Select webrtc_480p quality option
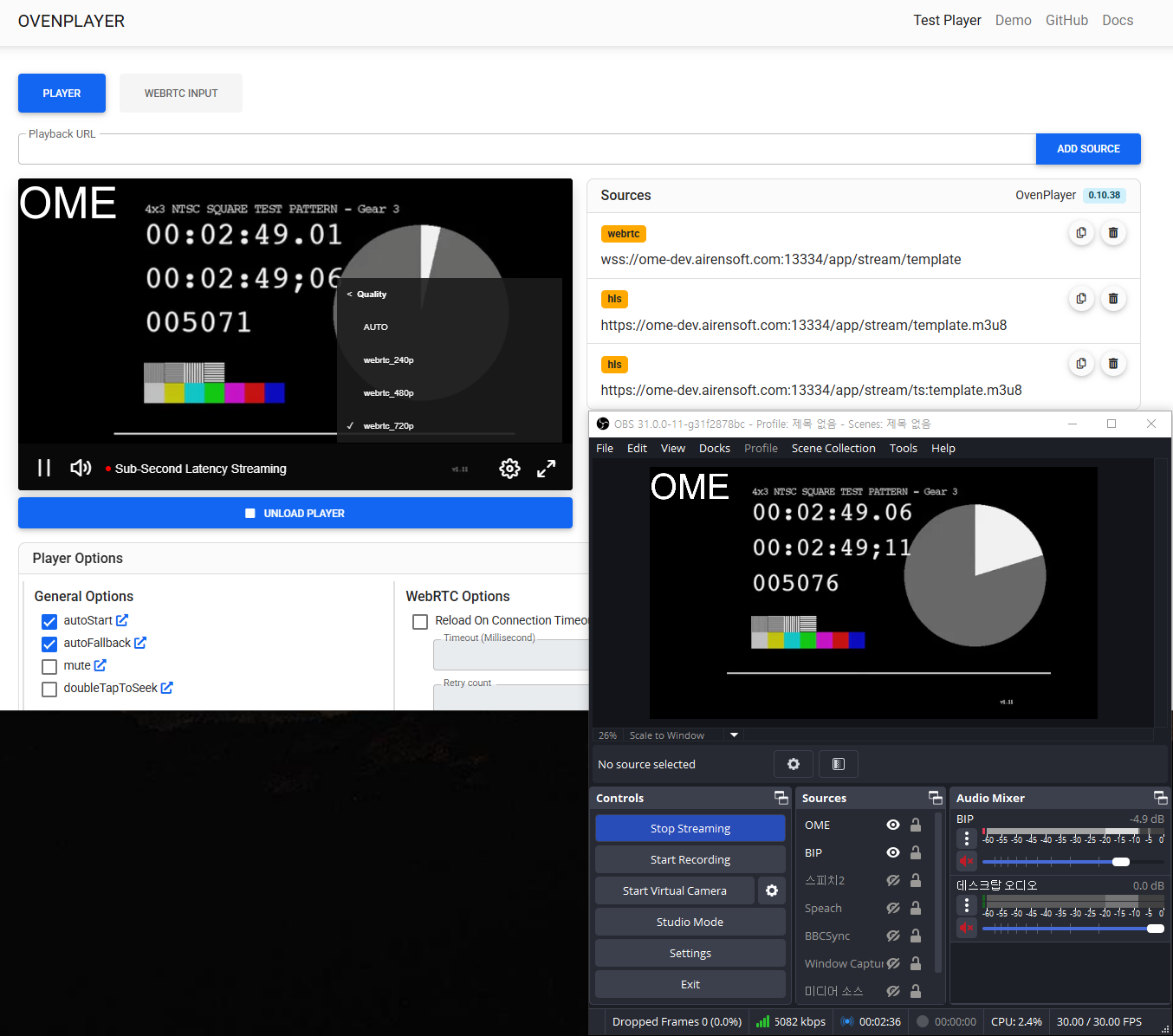The width and height of the screenshot is (1173, 1036). pyautogui.click(x=388, y=393)
